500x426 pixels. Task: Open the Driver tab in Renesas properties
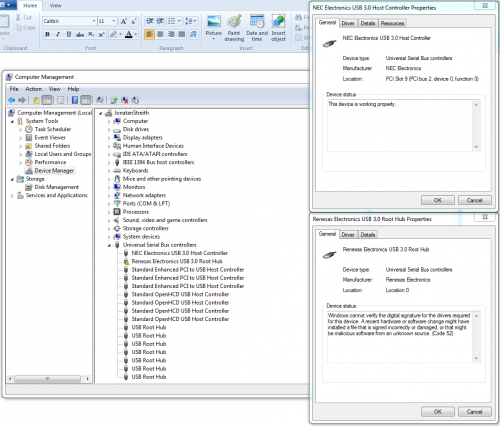tap(348, 235)
